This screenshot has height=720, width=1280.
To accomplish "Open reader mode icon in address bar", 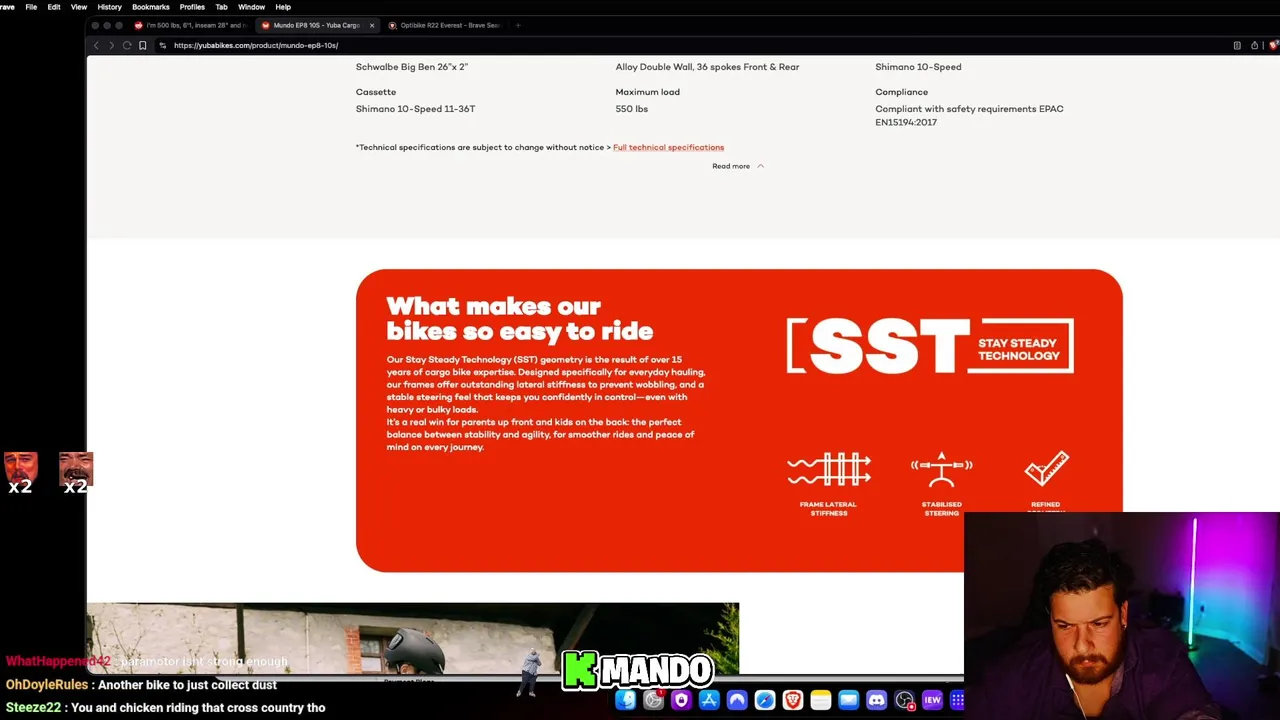I will (1237, 45).
